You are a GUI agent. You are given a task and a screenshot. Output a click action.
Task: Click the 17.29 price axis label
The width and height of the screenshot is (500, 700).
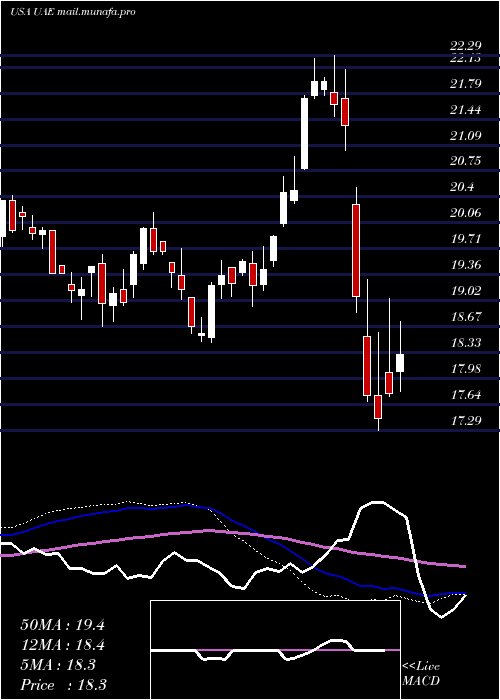(466, 420)
